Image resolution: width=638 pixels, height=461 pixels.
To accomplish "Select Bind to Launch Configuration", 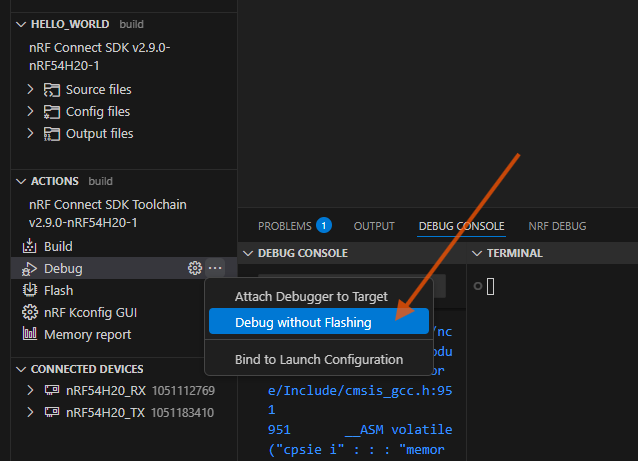I will point(319,360).
